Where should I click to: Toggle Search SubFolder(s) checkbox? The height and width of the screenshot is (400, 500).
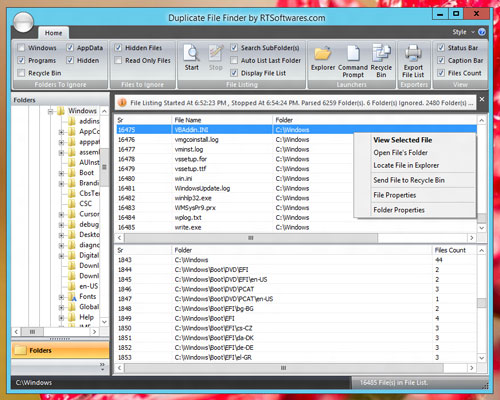point(234,48)
